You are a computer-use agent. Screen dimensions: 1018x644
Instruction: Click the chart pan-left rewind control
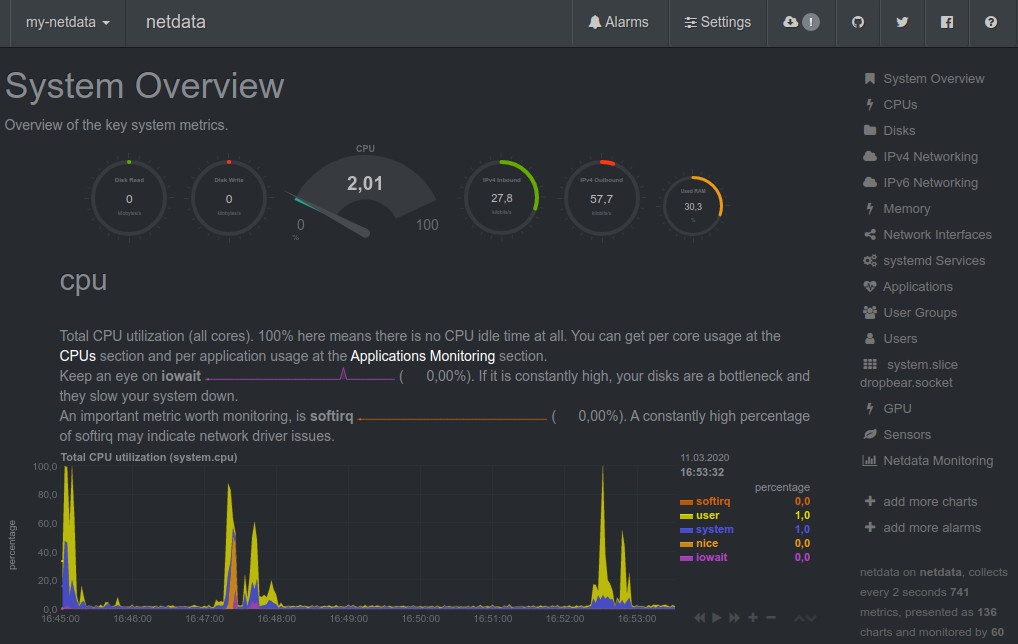(x=699, y=617)
